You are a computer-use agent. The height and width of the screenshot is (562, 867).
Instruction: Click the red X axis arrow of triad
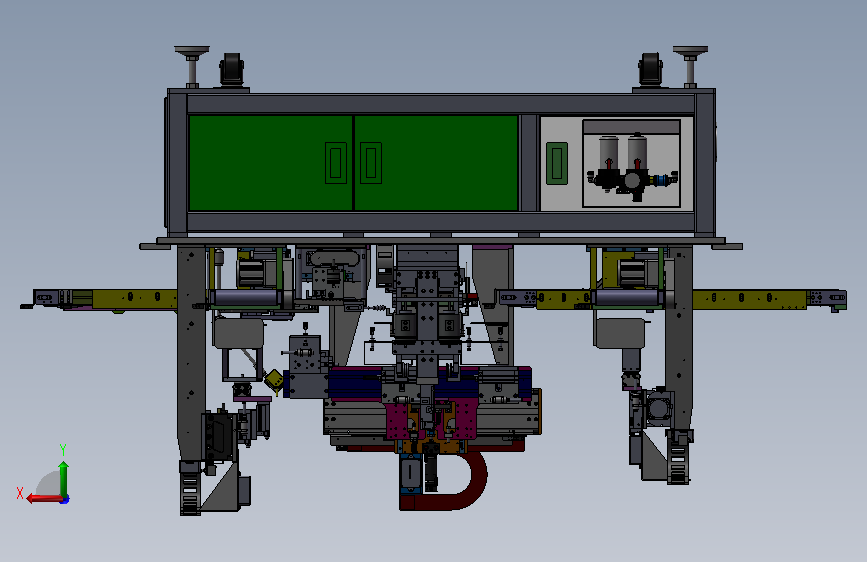click(x=44, y=499)
